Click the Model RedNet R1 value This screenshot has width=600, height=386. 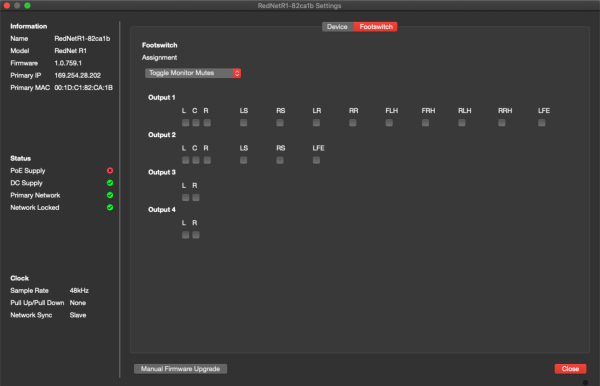[x=70, y=51]
